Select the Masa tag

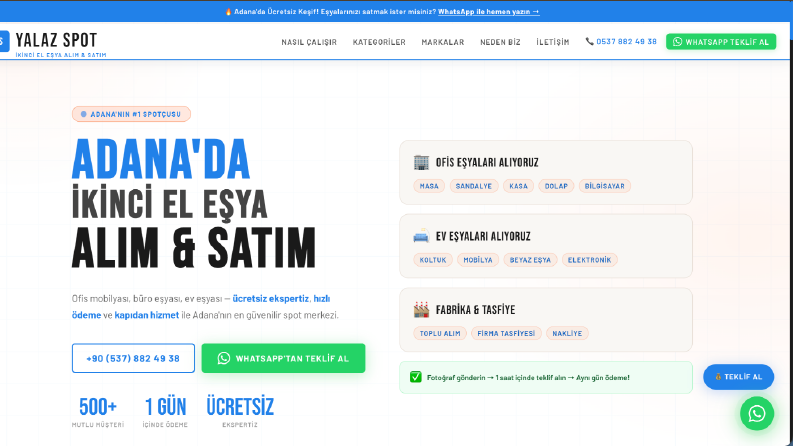pyautogui.click(x=429, y=186)
